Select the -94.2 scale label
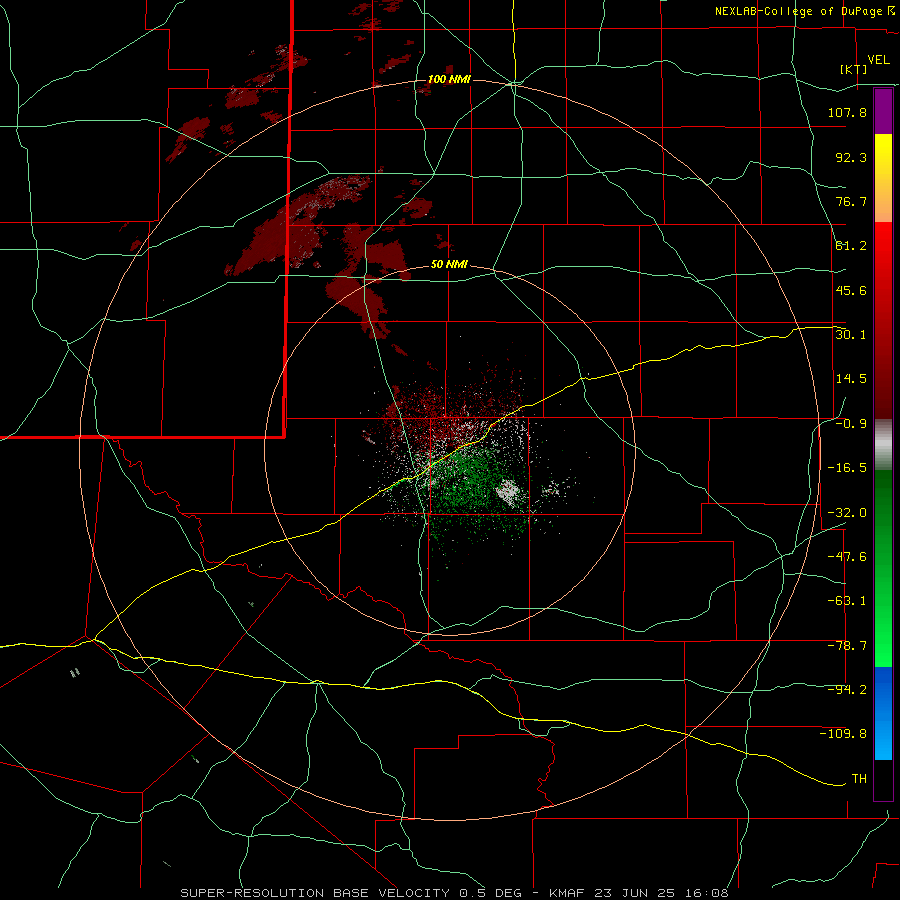The width and height of the screenshot is (900, 900). [847, 690]
